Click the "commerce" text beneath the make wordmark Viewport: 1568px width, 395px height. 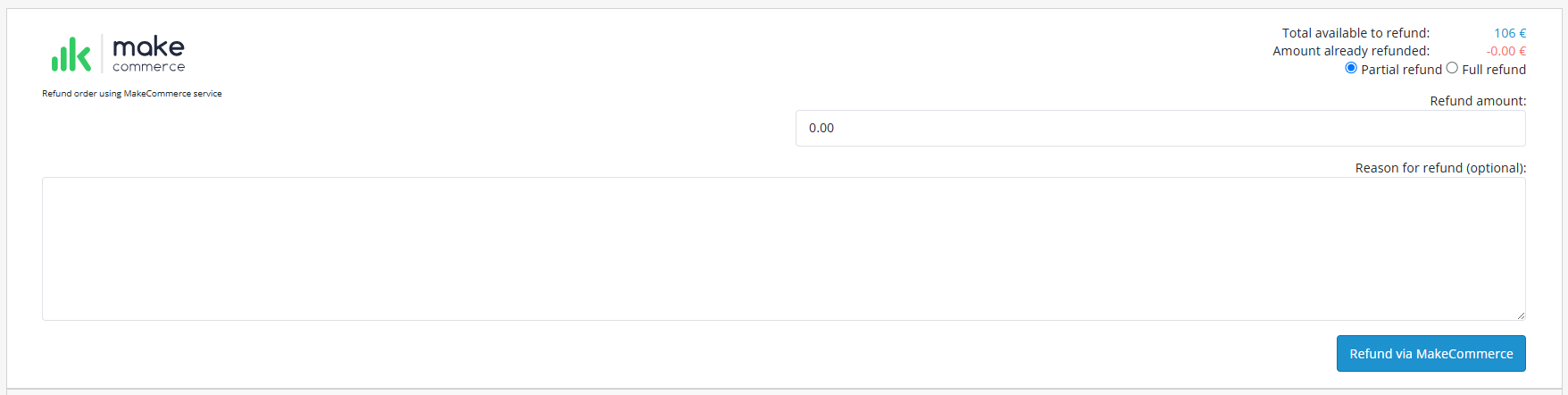point(148,67)
